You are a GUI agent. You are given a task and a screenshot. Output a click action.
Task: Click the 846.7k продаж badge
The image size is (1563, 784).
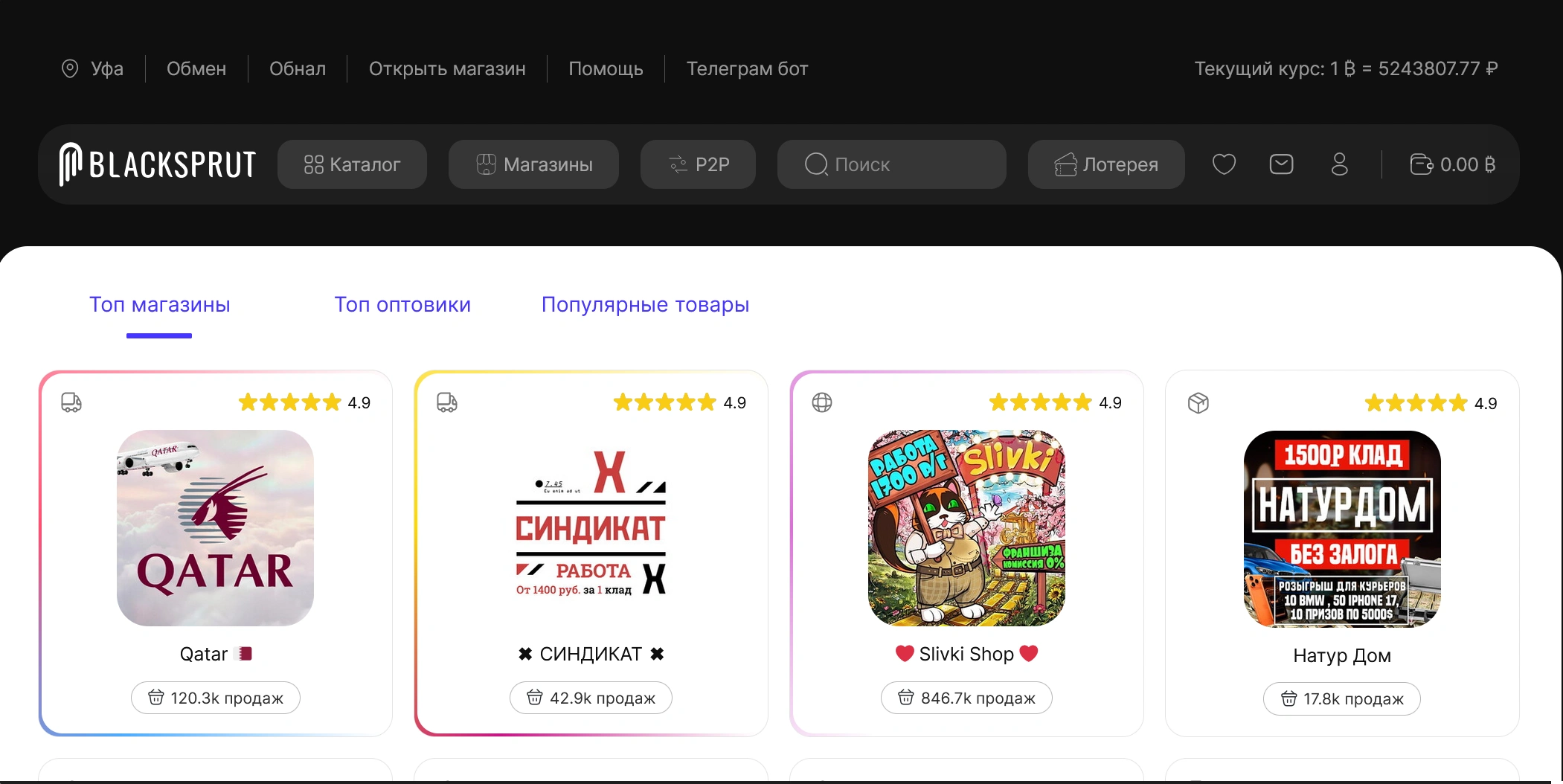coord(966,698)
